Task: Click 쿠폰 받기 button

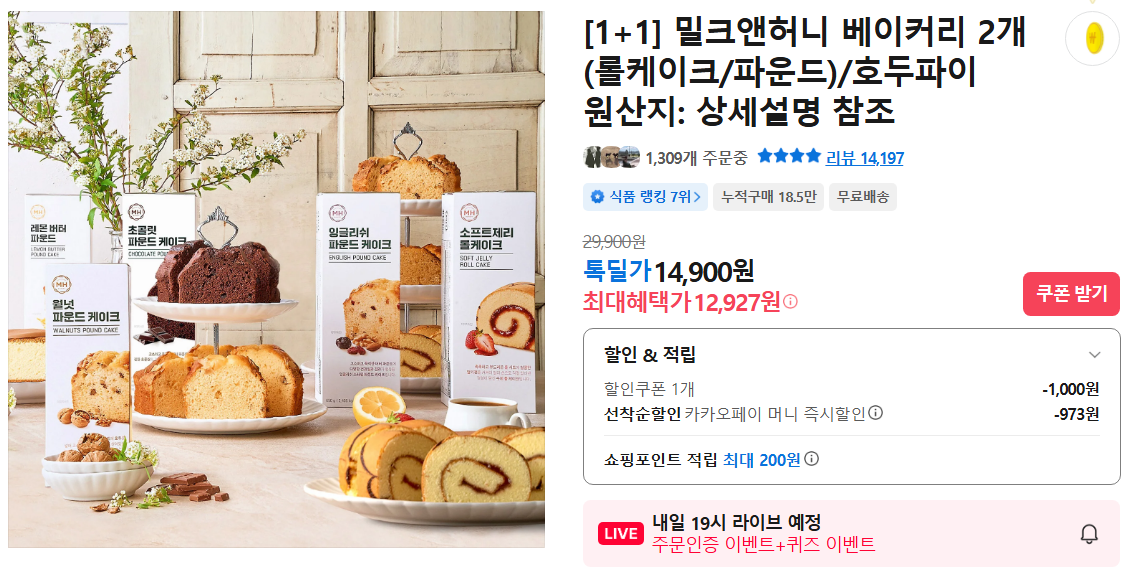Action: [x=1071, y=294]
